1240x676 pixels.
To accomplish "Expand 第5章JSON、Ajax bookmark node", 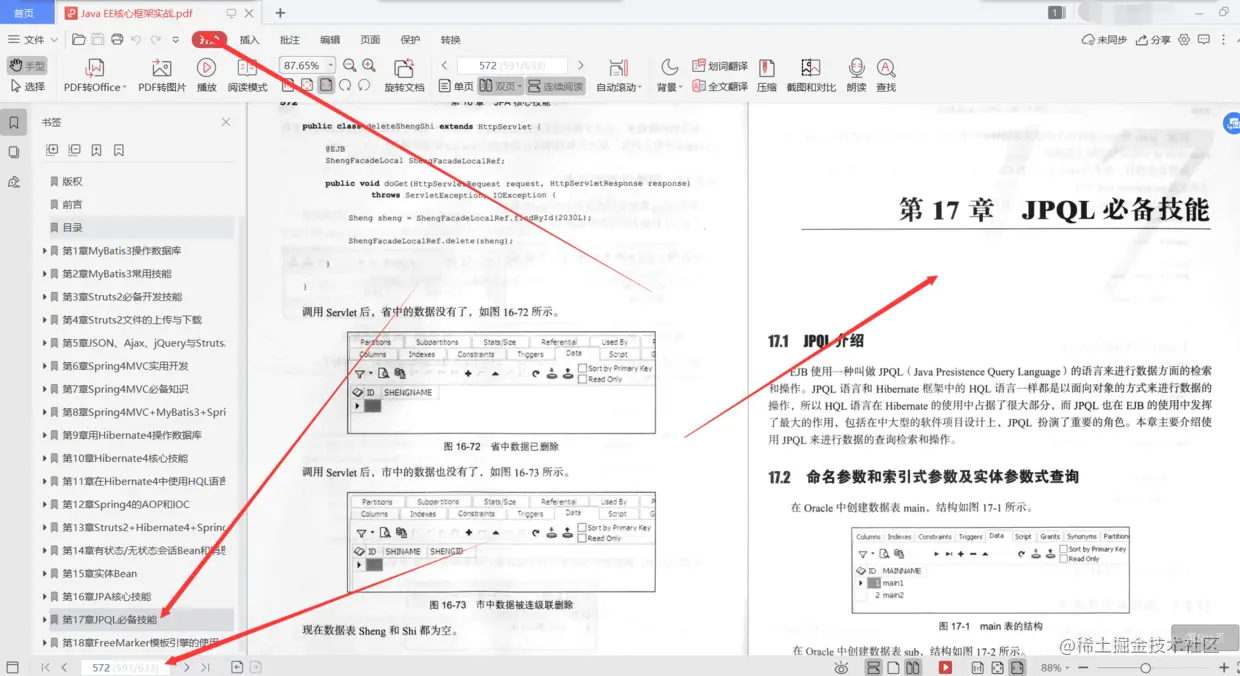I will click(45, 343).
